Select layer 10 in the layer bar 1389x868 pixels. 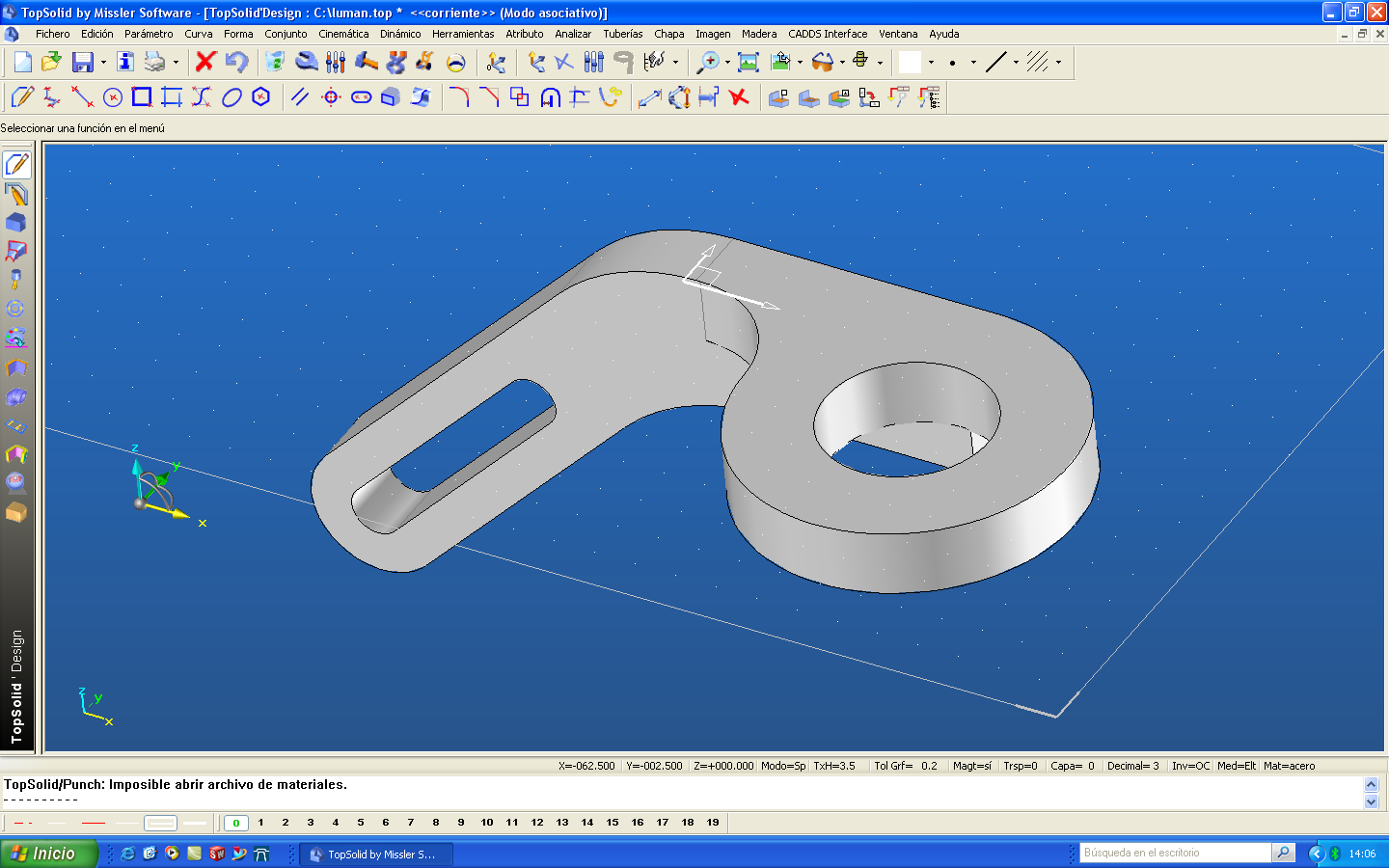pos(487,823)
